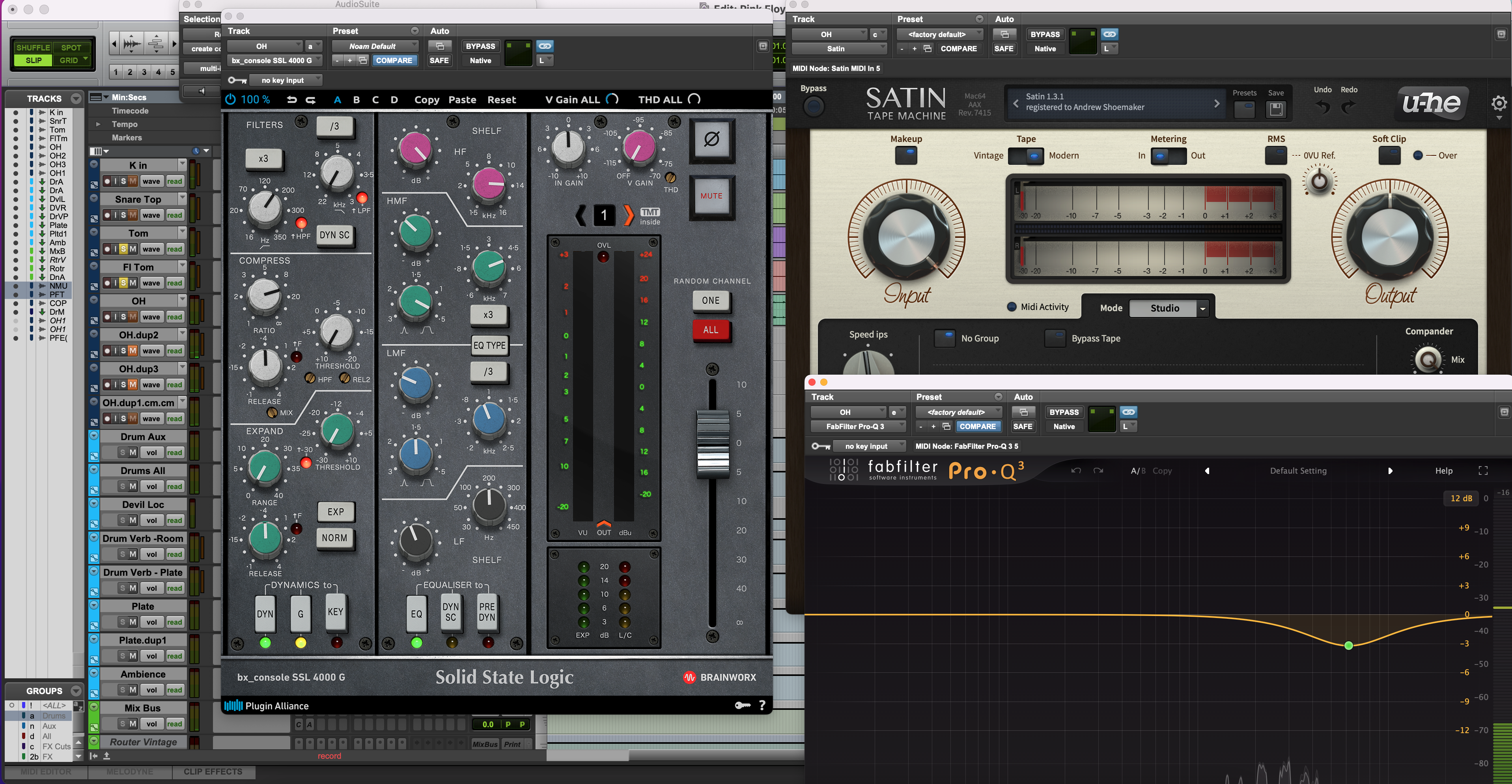The image size is (1512, 784).
Task: Enable Satin Bypass Tape switch
Action: 1055,339
